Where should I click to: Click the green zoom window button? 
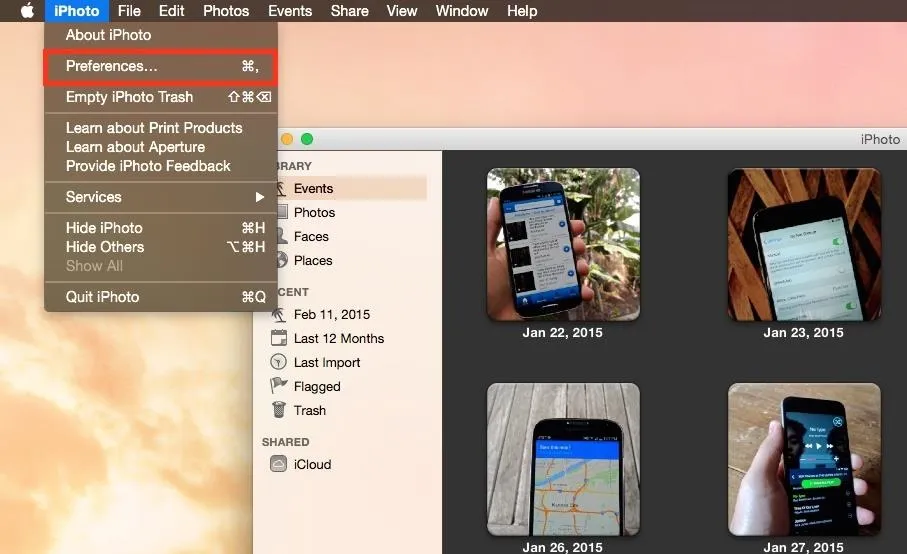click(x=307, y=139)
